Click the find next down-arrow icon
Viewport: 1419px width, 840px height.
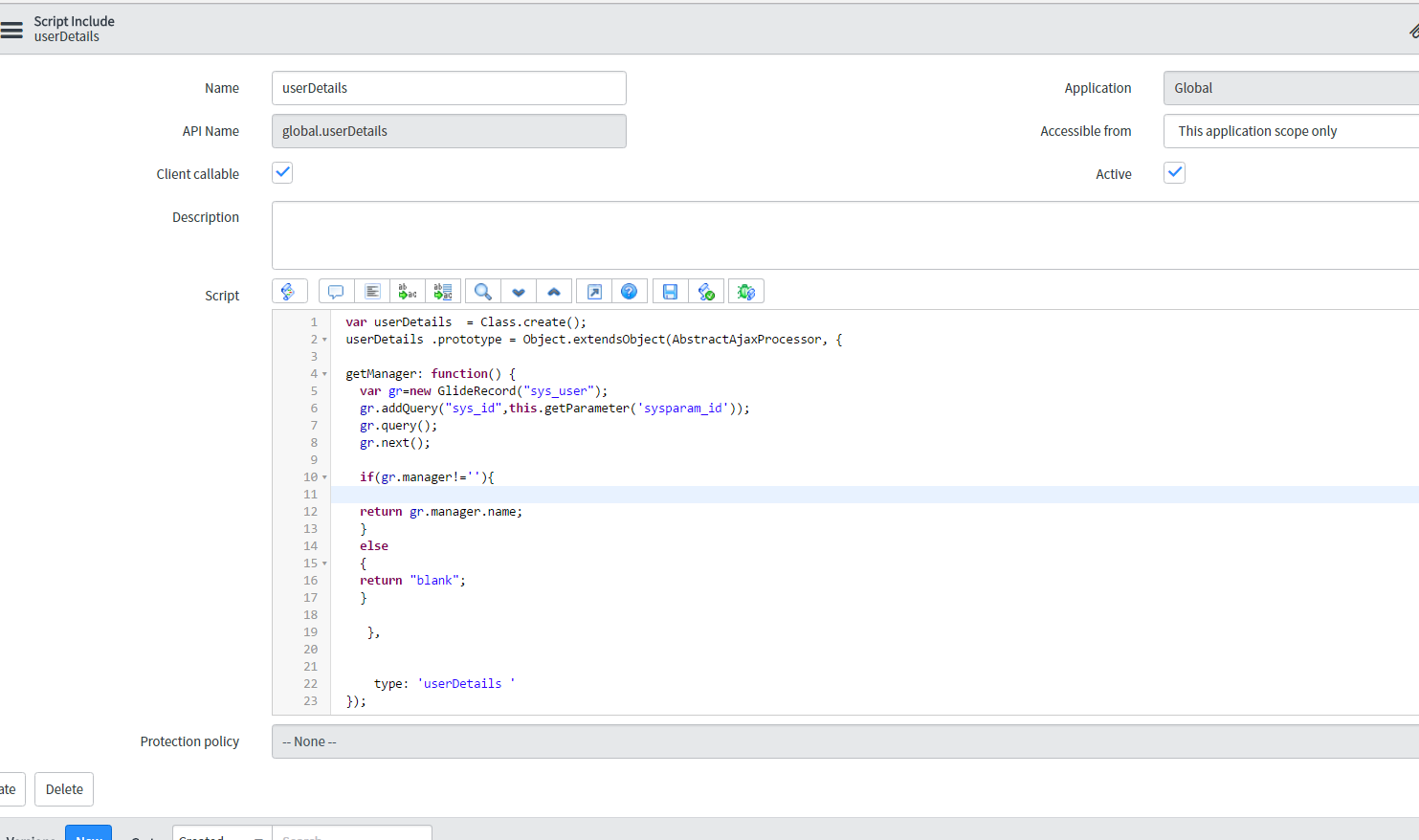pos(519,292)
